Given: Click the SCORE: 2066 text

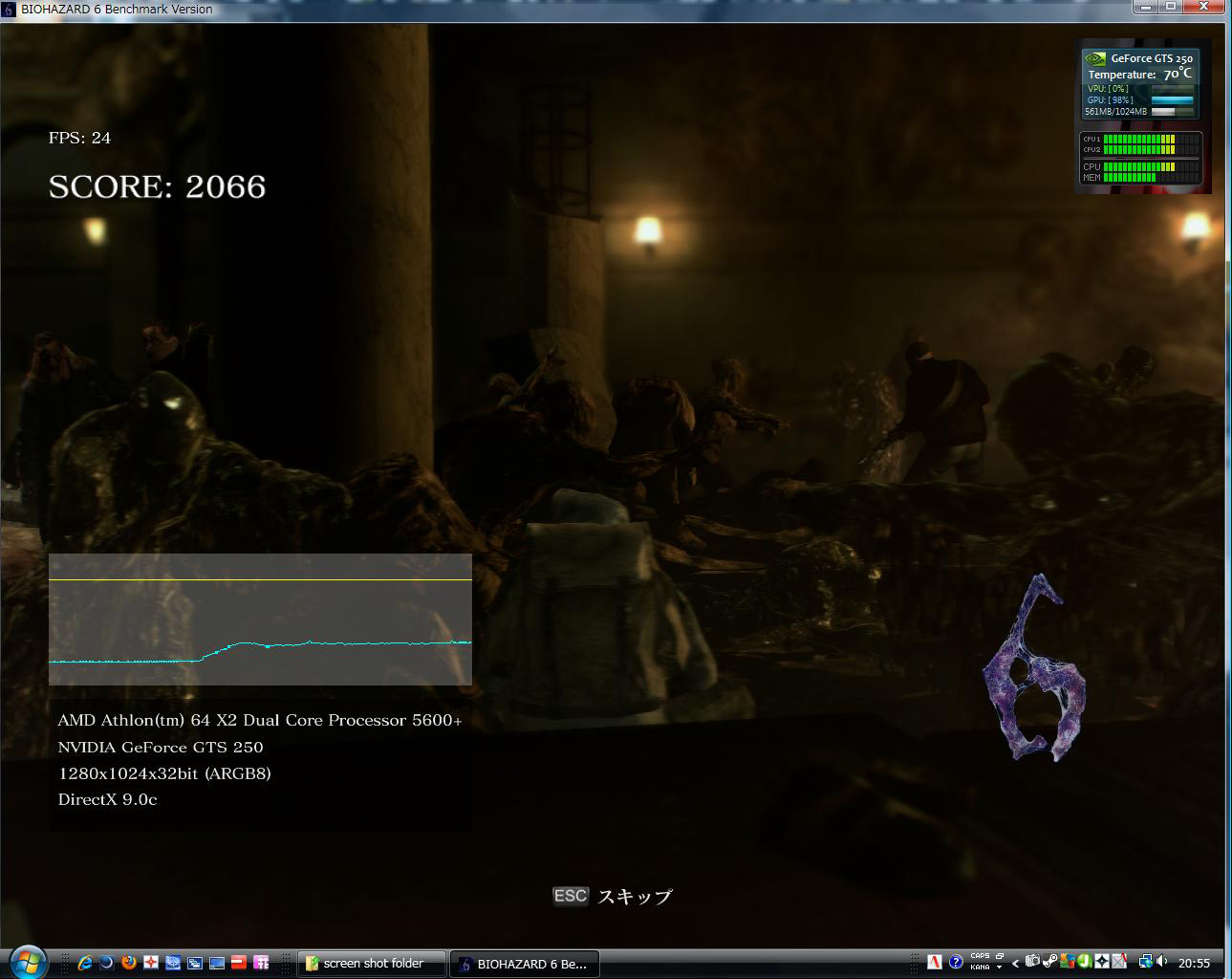Looking at the screenshot, I should tap(158, 186).
